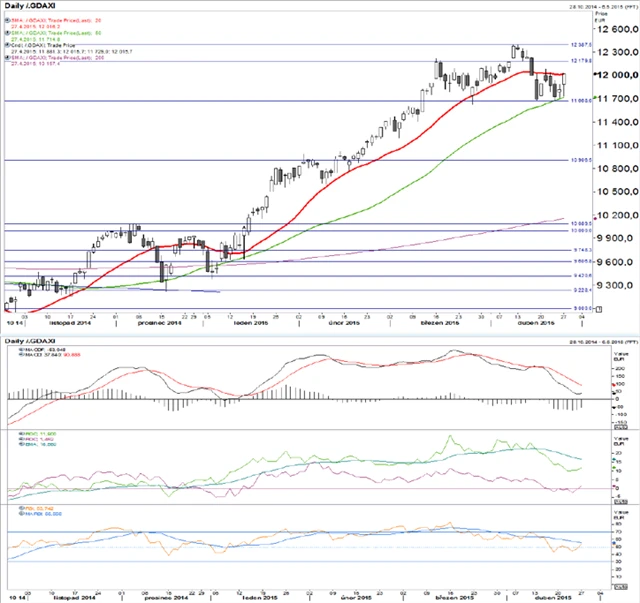
Task: Click small scale button below MACD value axis
Action: pos(620,427)
